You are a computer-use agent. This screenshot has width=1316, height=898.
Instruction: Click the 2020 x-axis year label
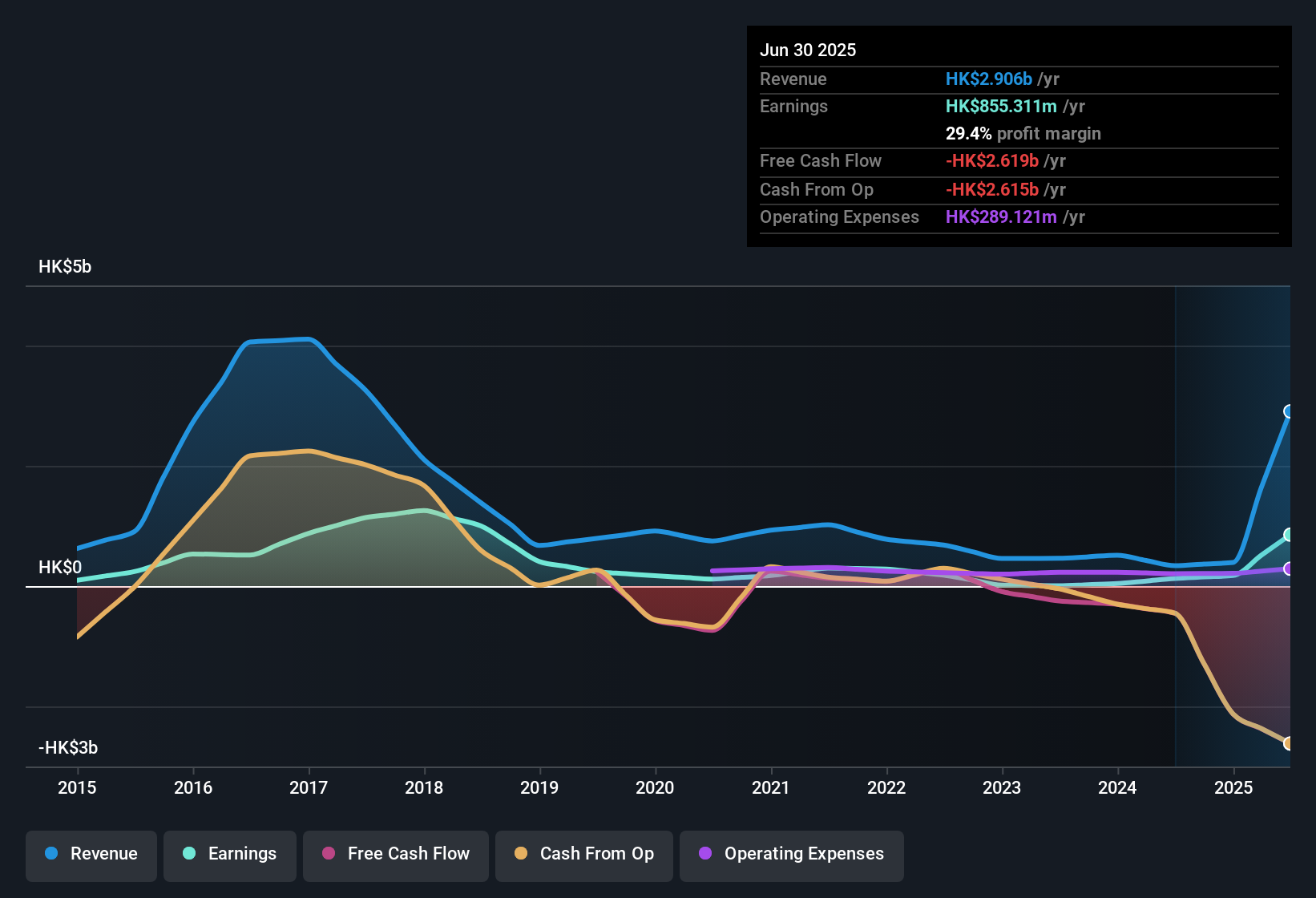point(655,787)
